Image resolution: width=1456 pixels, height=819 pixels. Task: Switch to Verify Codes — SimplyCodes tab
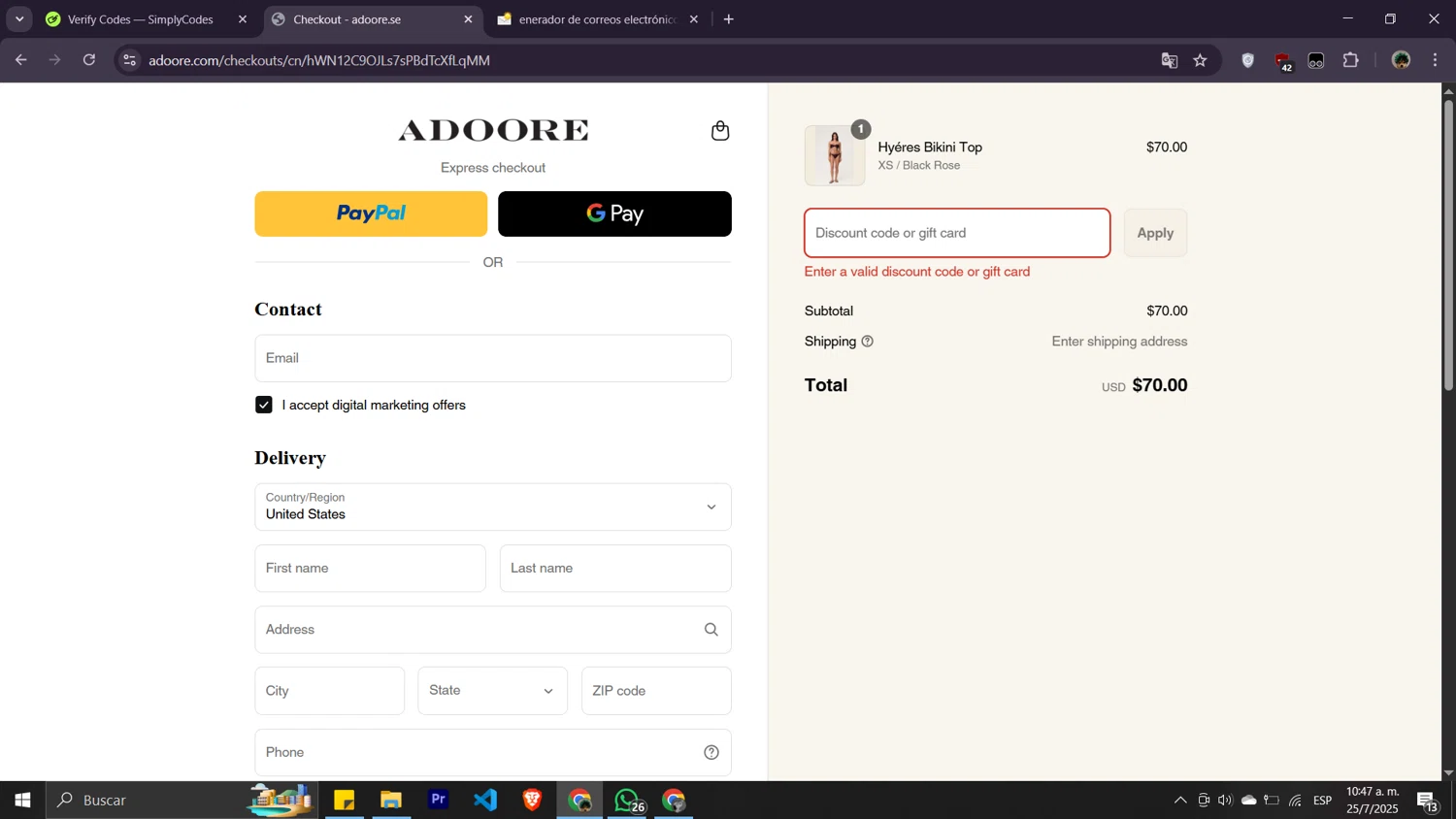tap(141, 19)
